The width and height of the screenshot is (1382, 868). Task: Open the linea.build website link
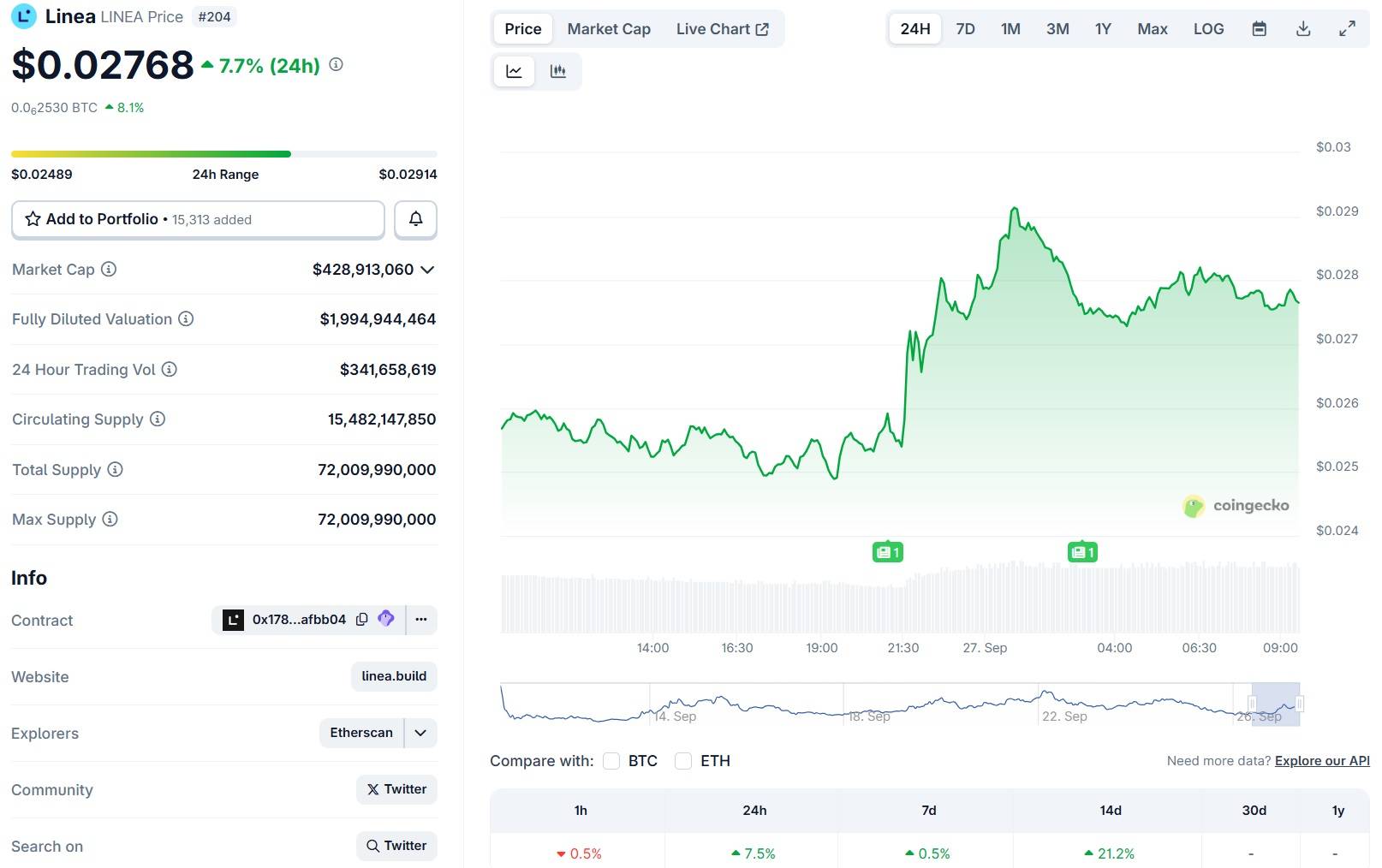pyautogui.click(x=394, y=676)
